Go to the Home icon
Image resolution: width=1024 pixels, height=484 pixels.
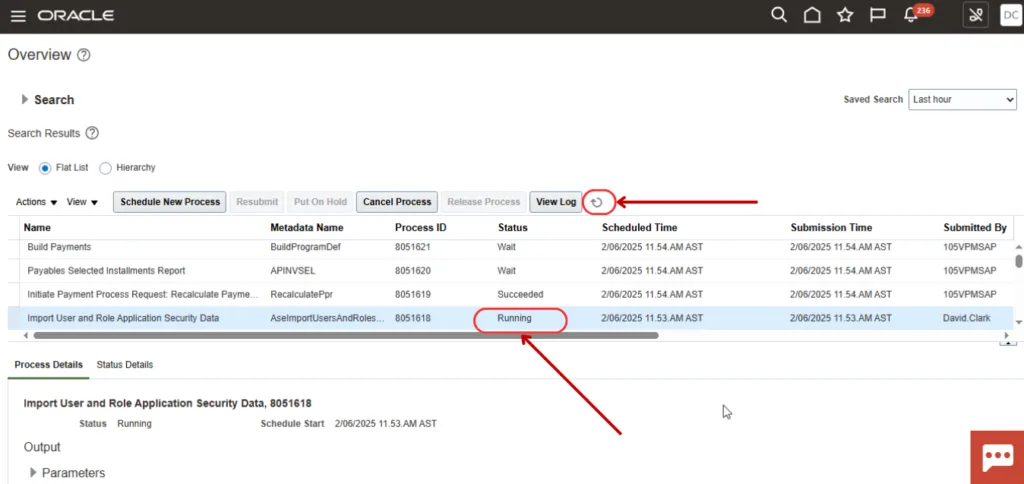[813, 15]
